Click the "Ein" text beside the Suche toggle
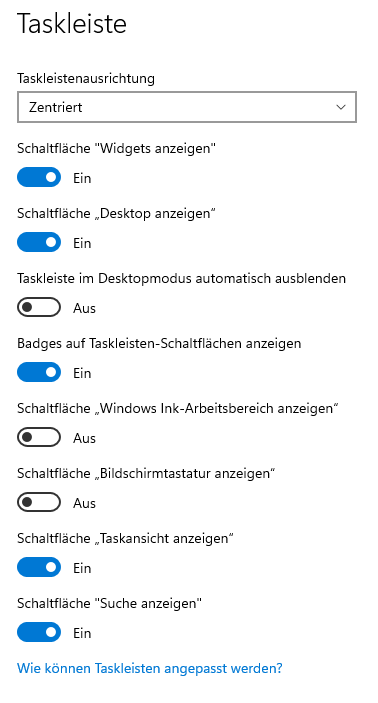The image size is (378, 703). [83, 633]
